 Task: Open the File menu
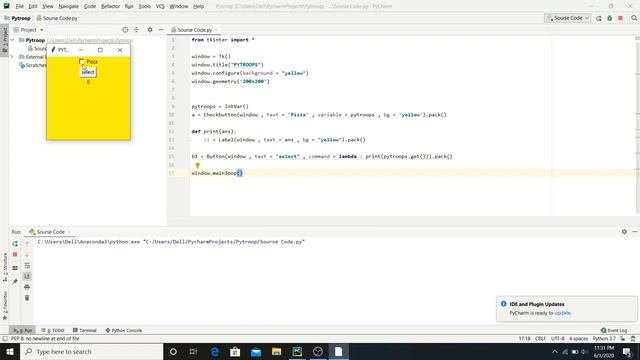point(20,7)
